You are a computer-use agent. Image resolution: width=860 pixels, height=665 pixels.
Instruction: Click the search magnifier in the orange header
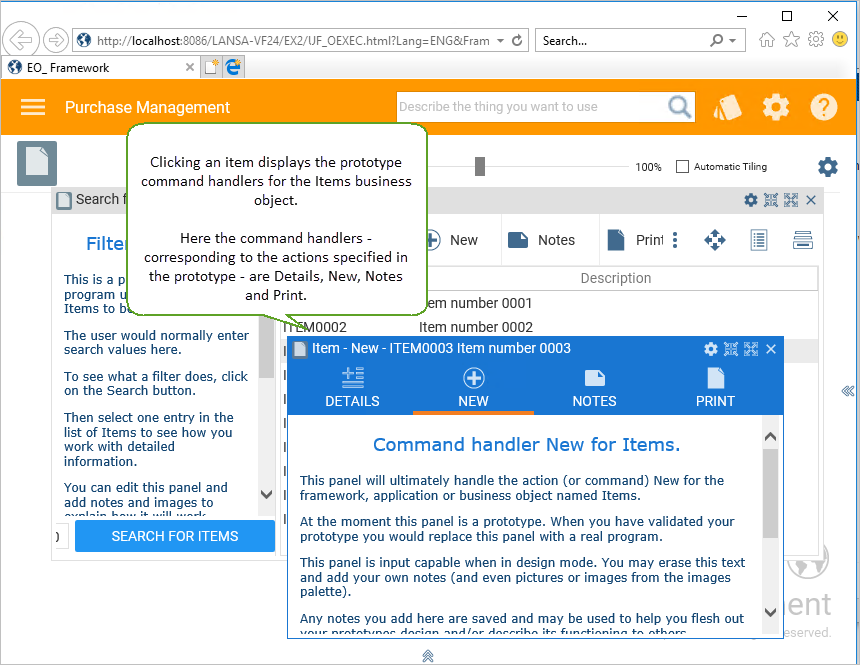pos(679,106)
